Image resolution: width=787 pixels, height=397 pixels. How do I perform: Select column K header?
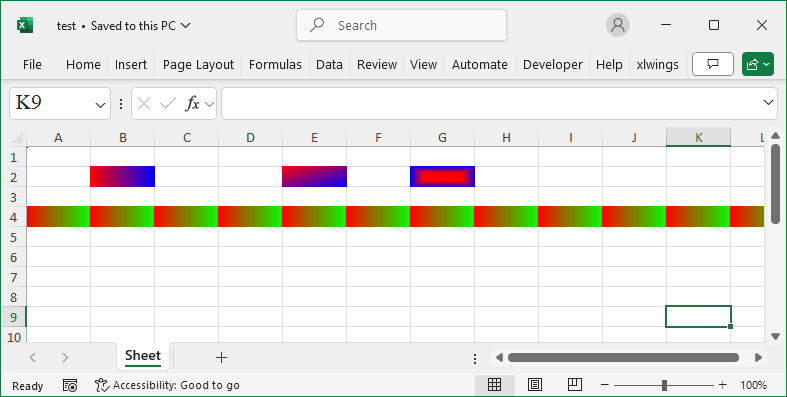[x=698, y=138]
